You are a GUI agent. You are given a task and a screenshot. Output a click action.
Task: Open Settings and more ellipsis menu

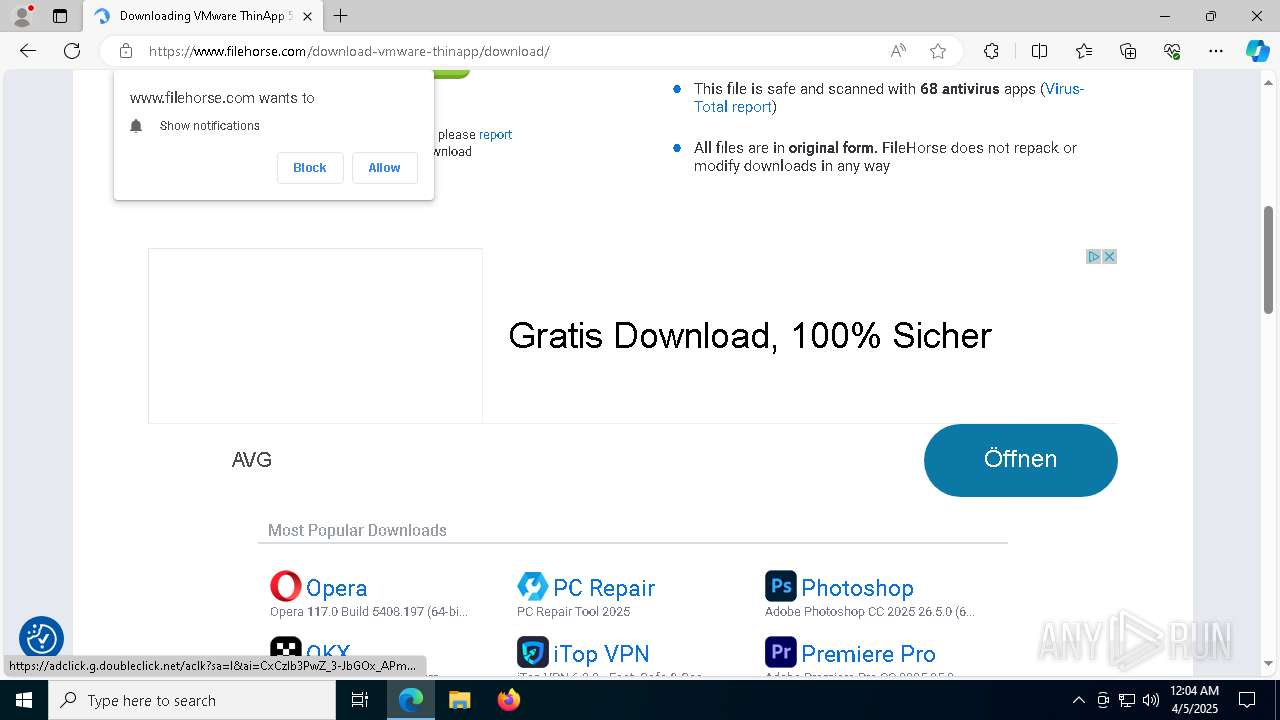point(1216,51)
